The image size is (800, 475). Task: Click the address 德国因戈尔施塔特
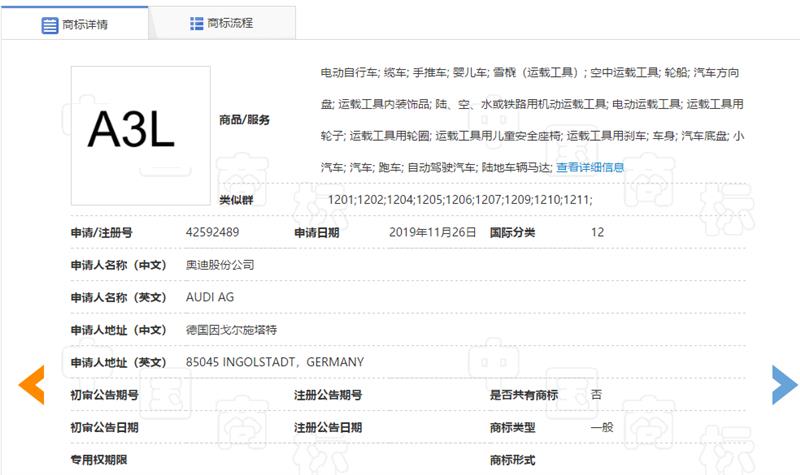click(x=231, y=330)
